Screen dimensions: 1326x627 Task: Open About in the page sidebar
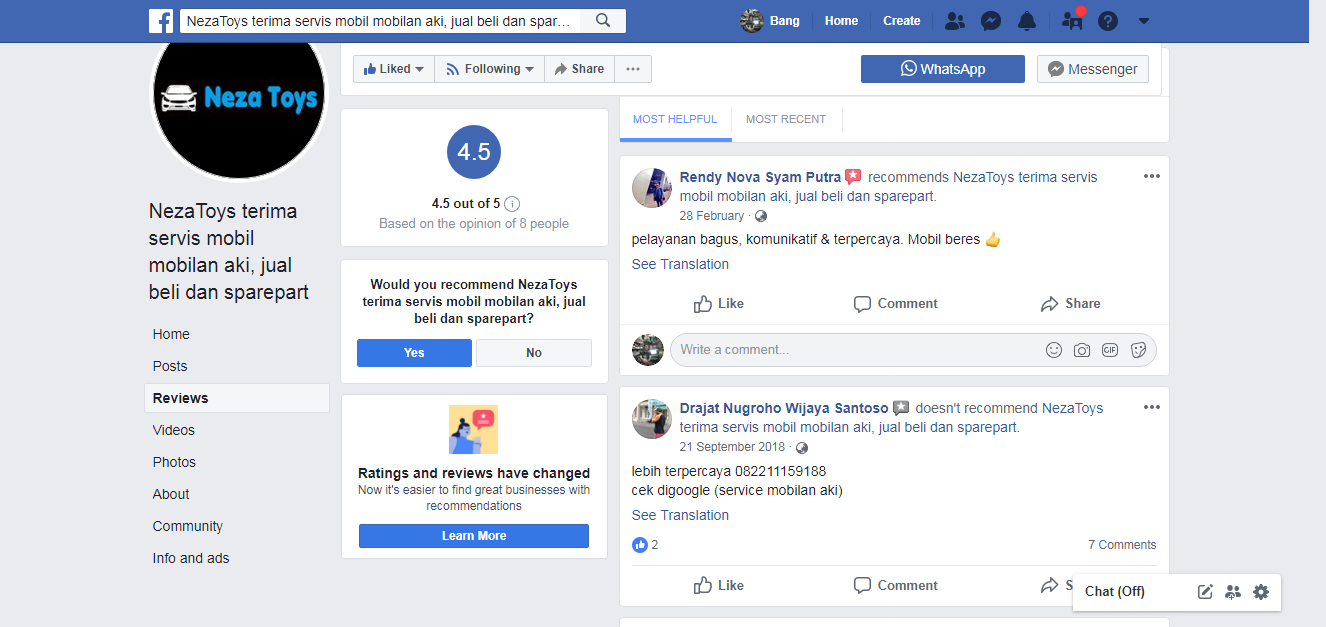pyautogui.click(x=171, y=494)
